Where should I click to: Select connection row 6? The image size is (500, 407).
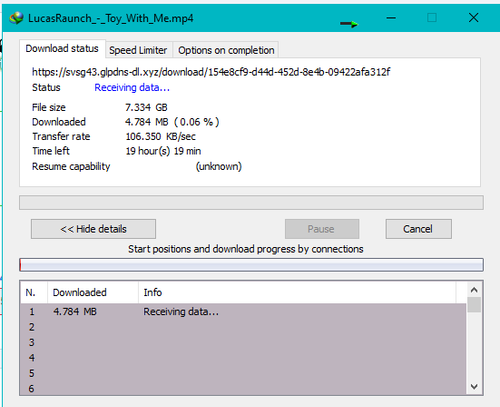[x=243, y=388]
